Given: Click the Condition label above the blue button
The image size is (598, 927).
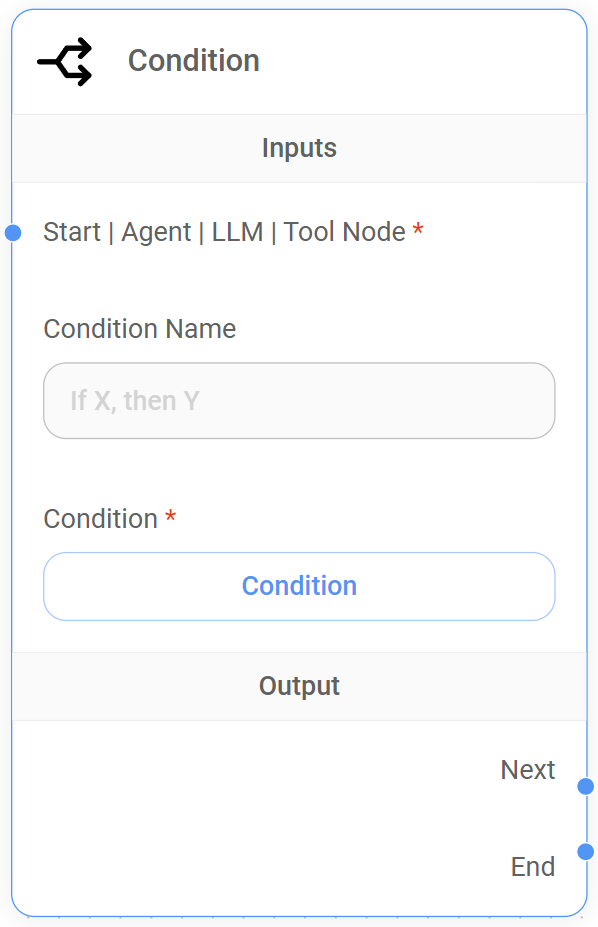Looking at the screenshot, I should (x=100, y=519).
